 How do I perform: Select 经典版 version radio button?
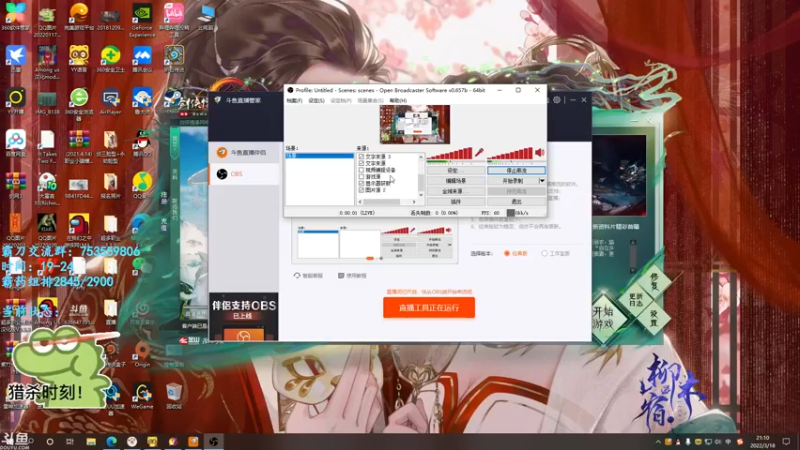coord(507,253)
